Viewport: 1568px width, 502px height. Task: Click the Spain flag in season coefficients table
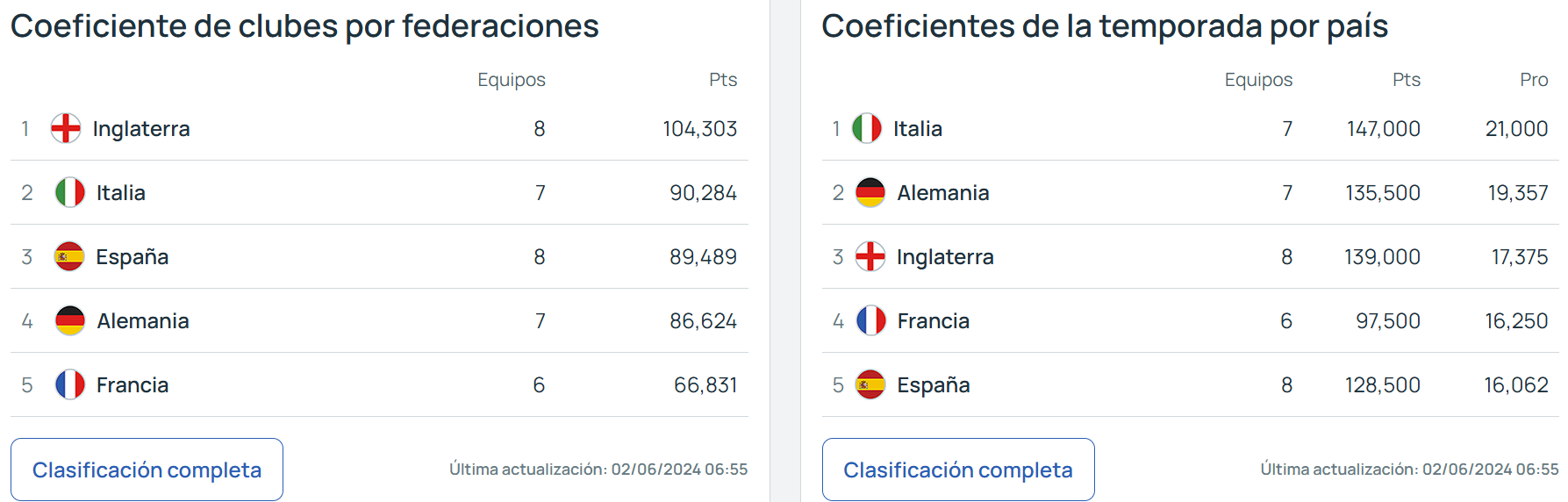click(870, 384)
